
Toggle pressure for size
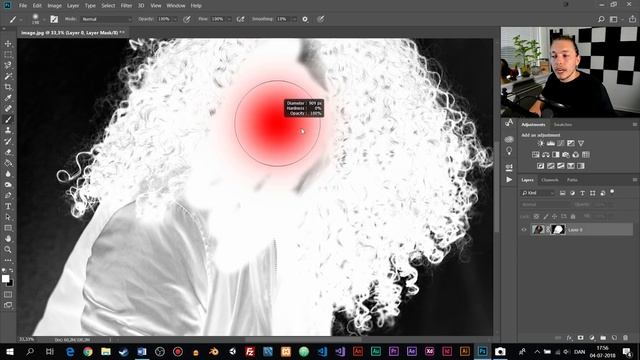pos(321,19)
